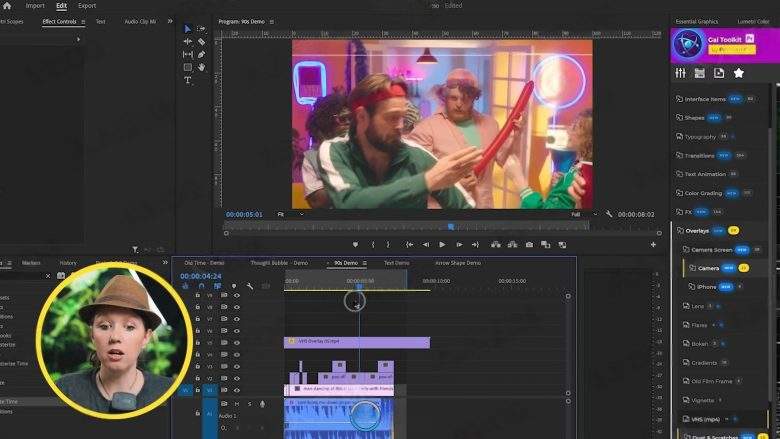Viewport: 780px width, 439px height.
Task: Expand the Color Grading folder
Action: [x=704, y=192]
